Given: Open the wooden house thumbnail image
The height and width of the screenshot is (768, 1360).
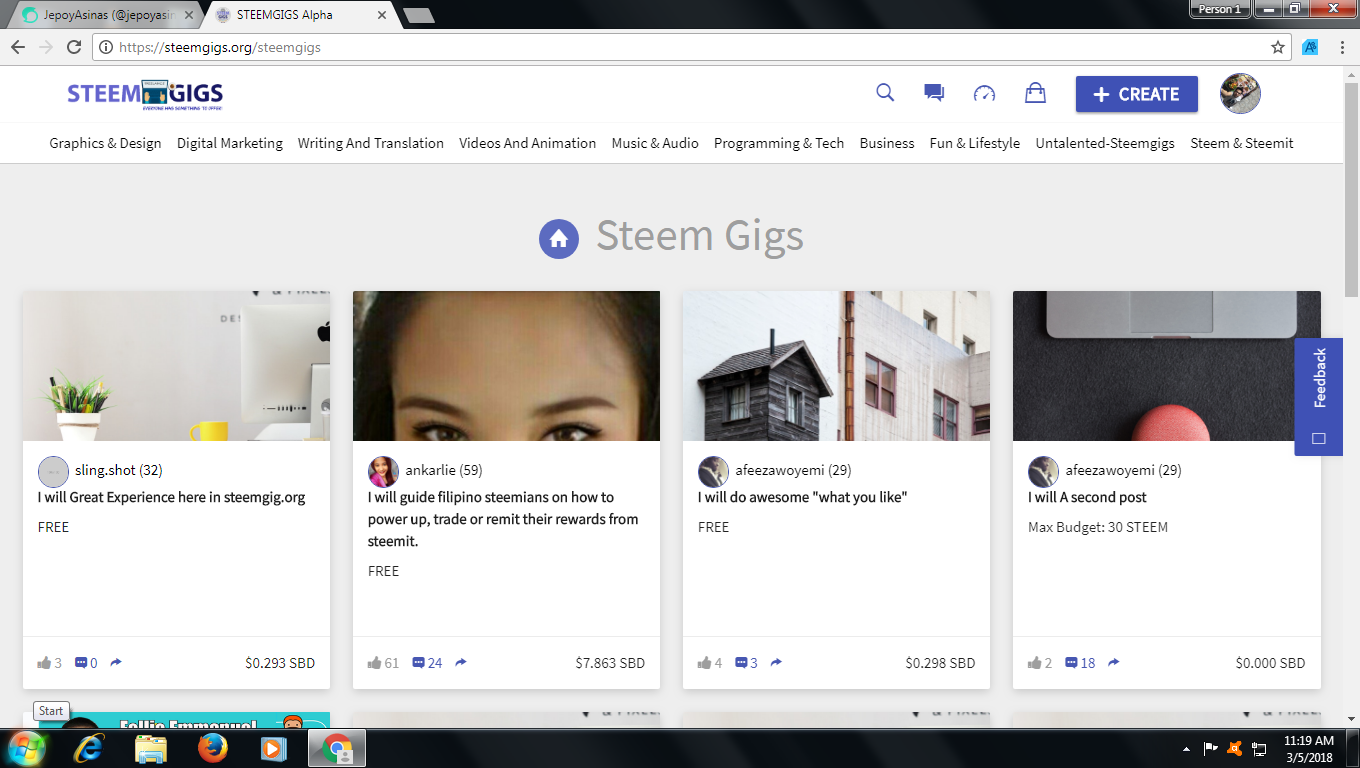Looking at the screenshot, I should pos(836,366).
